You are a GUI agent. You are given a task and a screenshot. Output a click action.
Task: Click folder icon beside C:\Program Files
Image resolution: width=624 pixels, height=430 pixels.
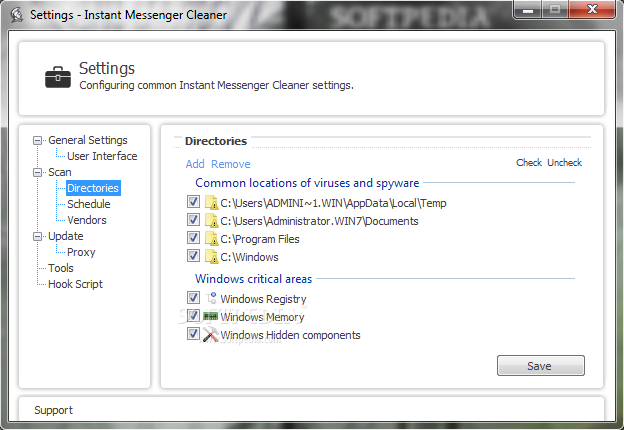click(x=211, y=238)
